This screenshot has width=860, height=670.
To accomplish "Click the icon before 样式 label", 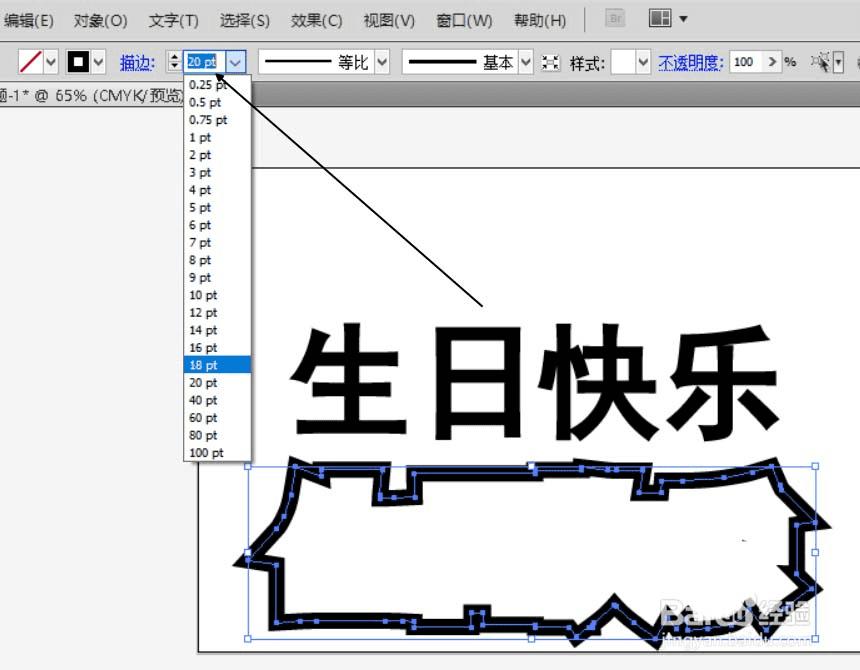I will click(551, 63).
